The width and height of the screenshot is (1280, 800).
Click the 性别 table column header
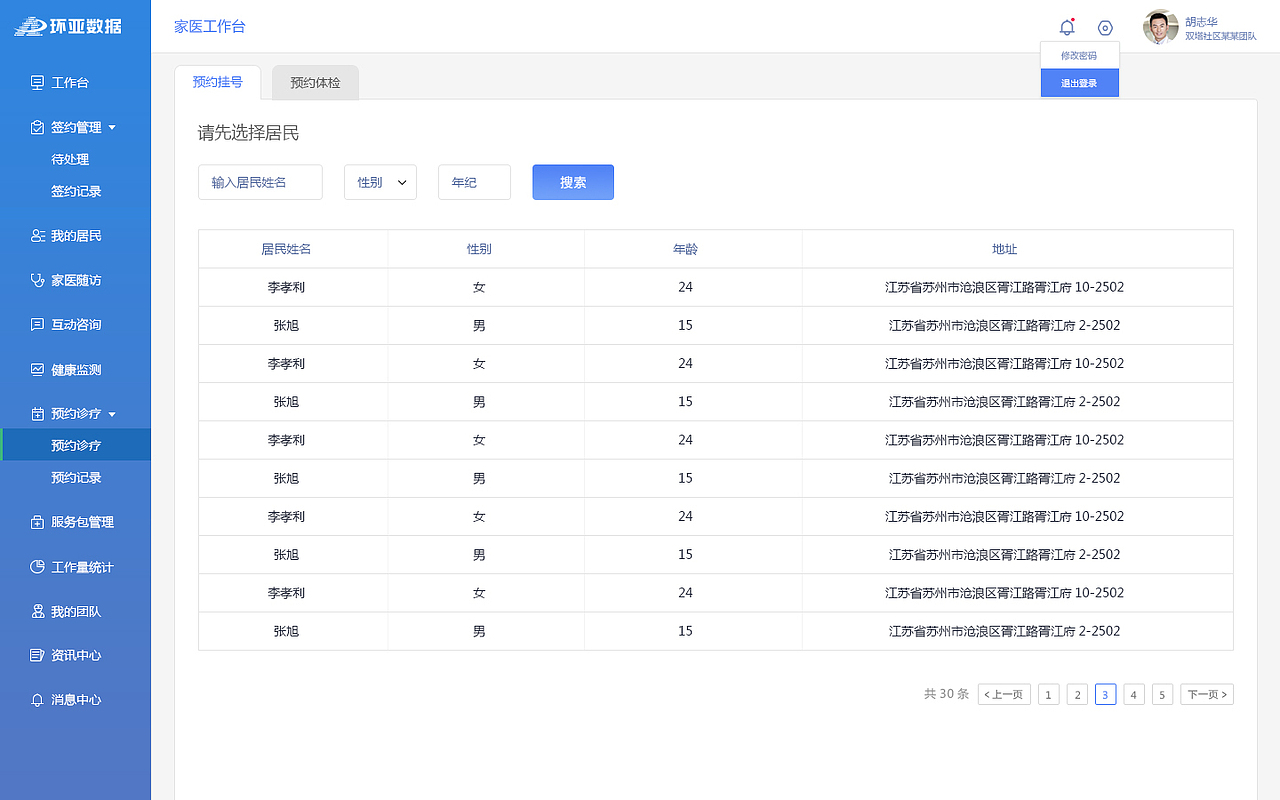[479, 249]
